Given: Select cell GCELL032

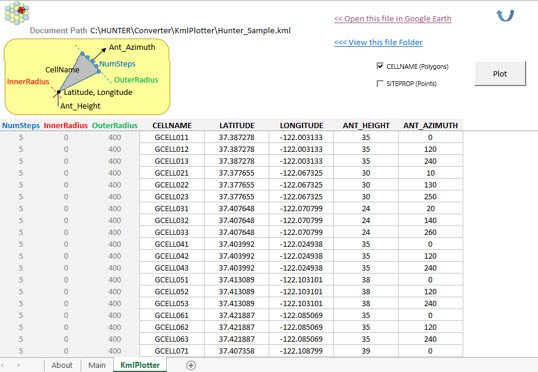Looking at the screenshot, I should pos(172,221).
